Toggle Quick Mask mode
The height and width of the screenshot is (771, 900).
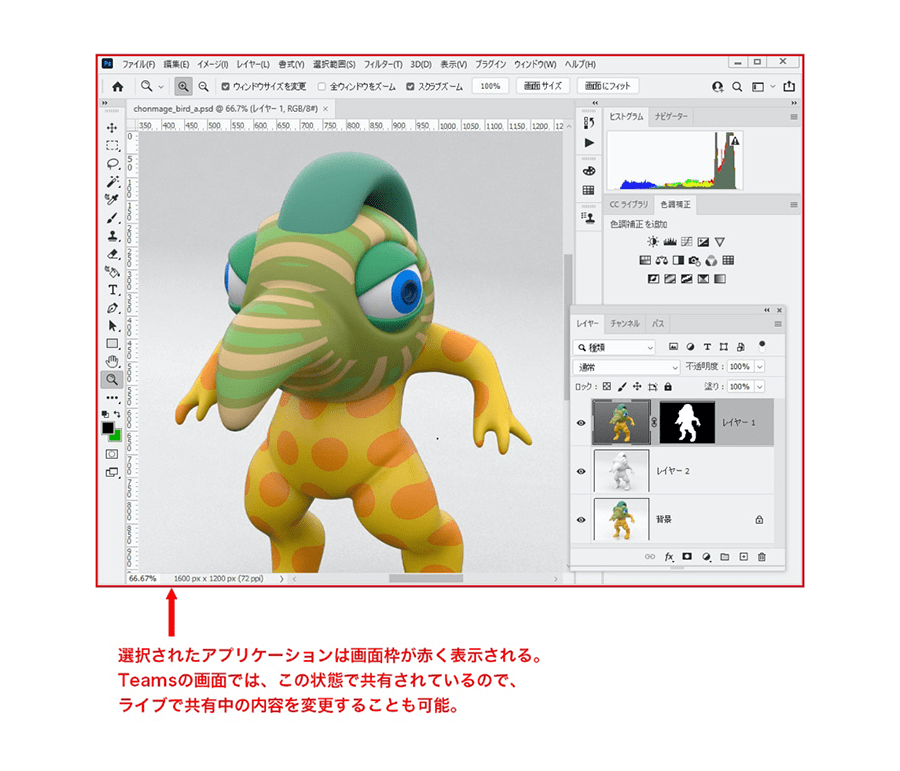coord(112,454)
